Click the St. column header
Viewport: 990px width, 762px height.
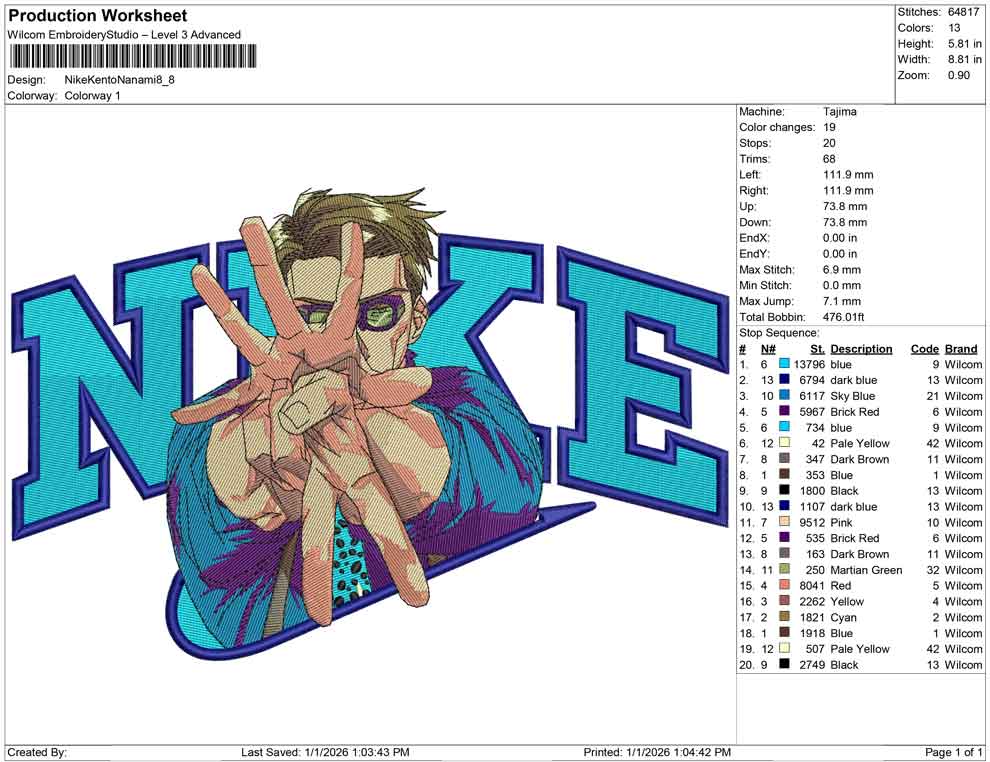[x=817, y=348]
